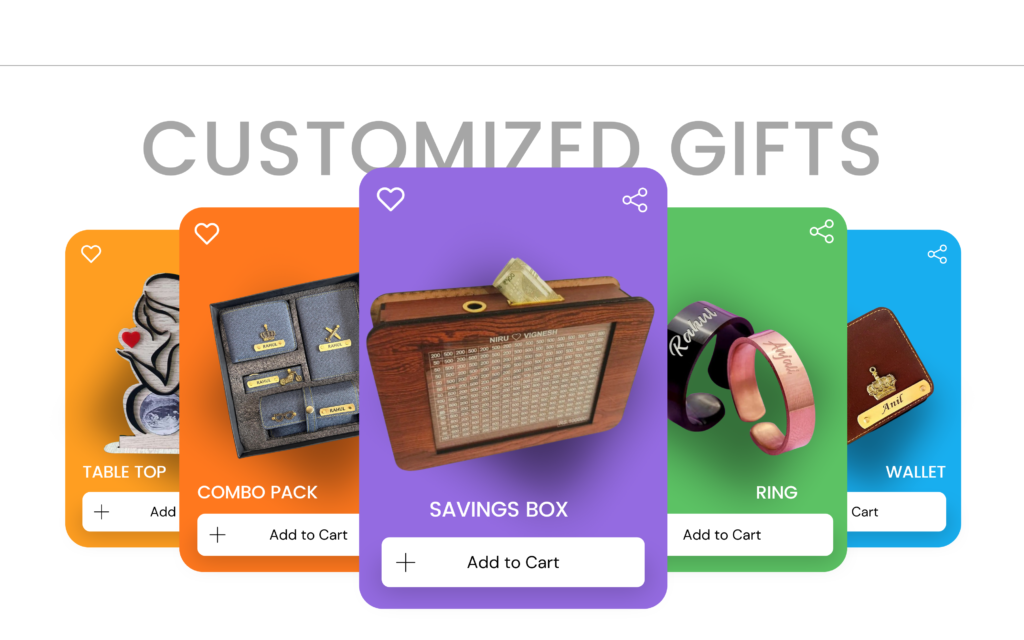
Task: Add Savings Box to cart
Action: (513, 562)
